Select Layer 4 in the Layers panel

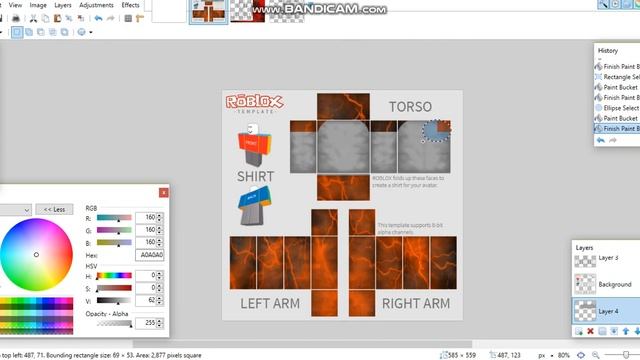(606, 311)
